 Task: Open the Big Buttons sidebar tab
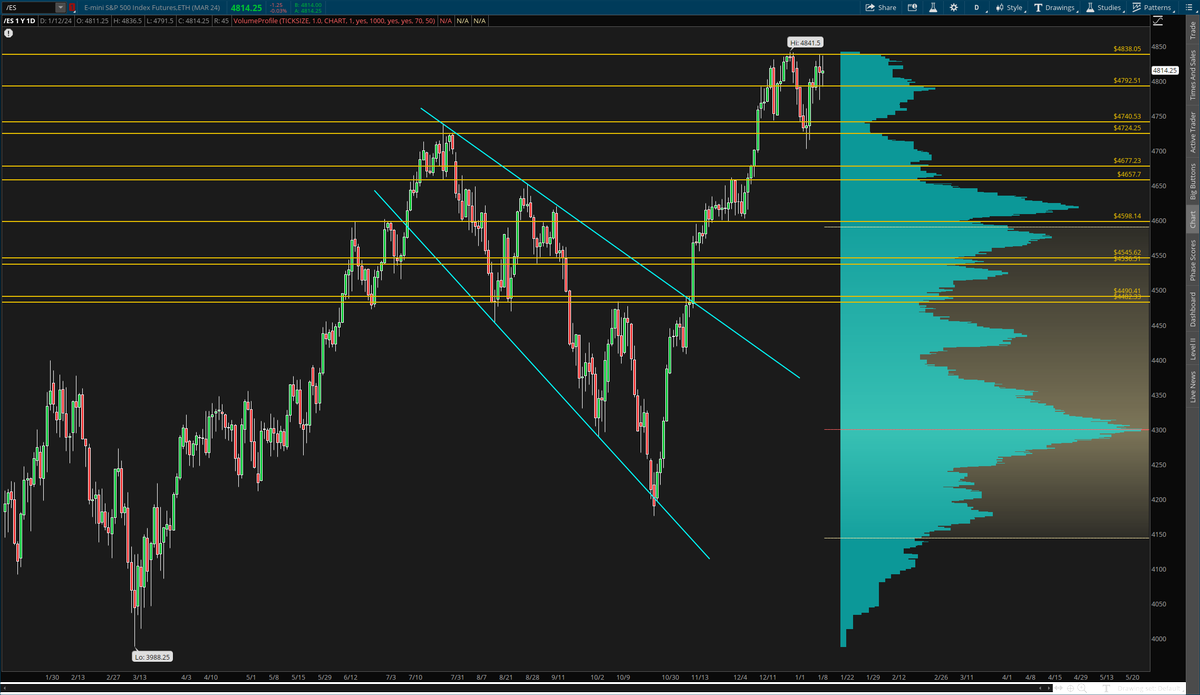coord(1192,181)
